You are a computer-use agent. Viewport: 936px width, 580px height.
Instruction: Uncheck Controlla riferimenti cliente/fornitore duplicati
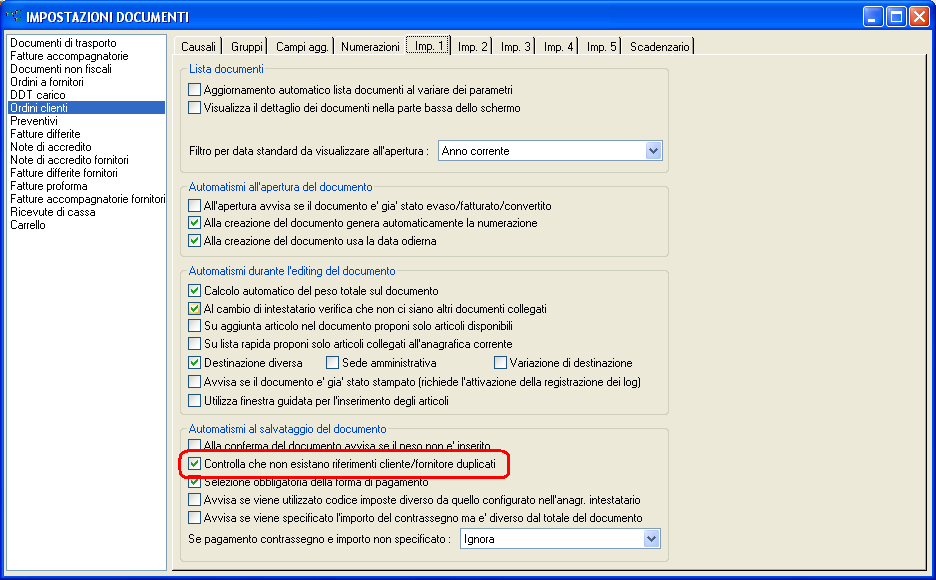[194, 464]
